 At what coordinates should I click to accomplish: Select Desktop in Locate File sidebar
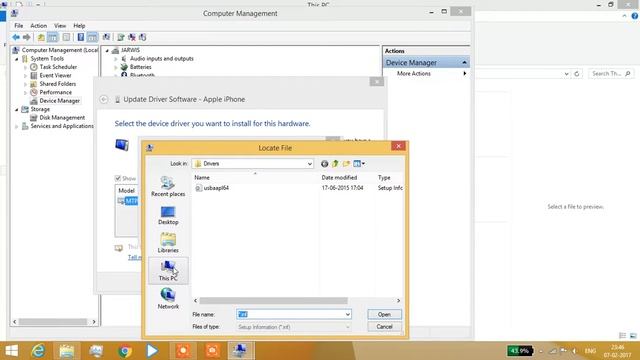click(168, 215)
